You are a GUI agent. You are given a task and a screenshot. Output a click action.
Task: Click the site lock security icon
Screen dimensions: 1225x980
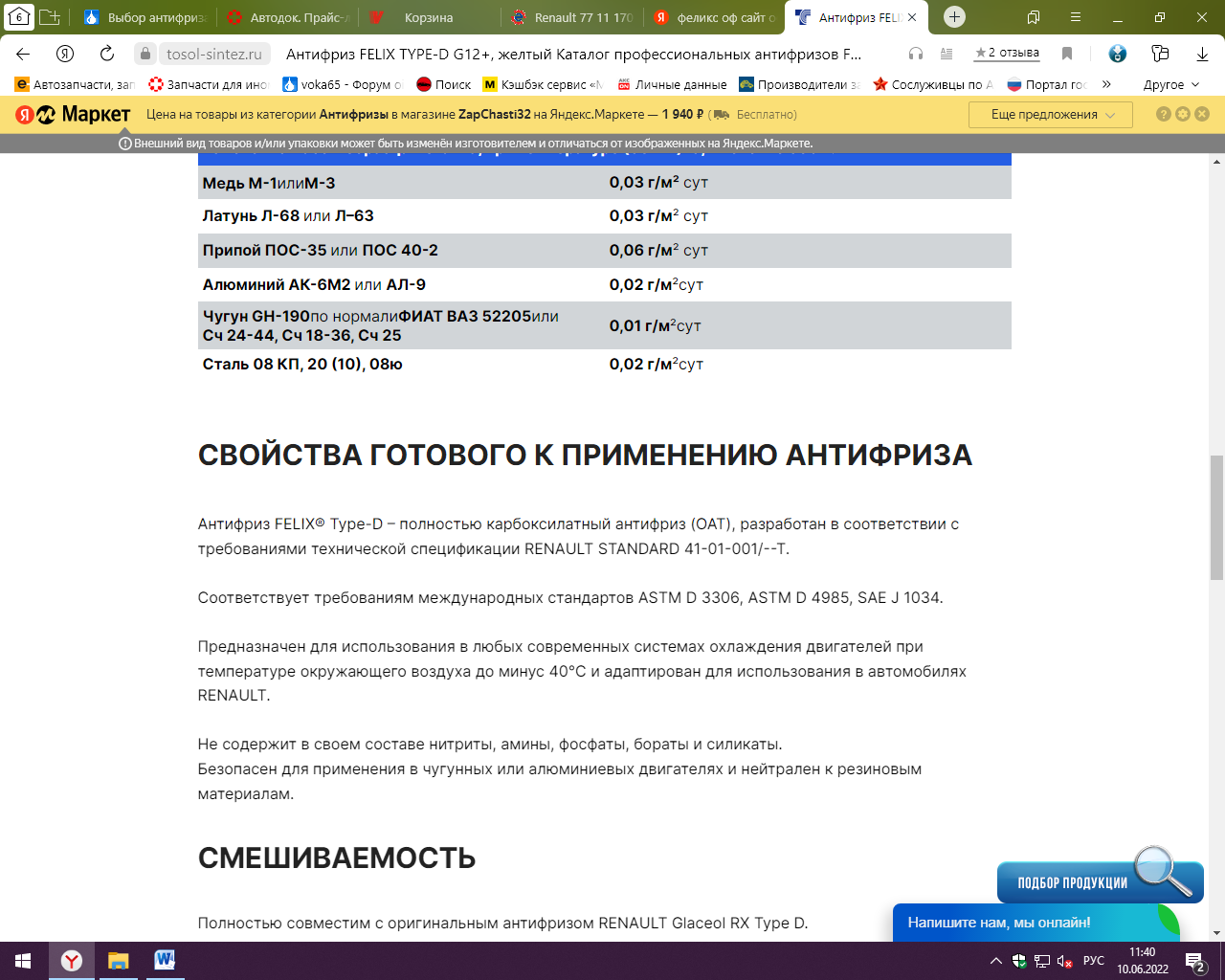tap(145, 54)
